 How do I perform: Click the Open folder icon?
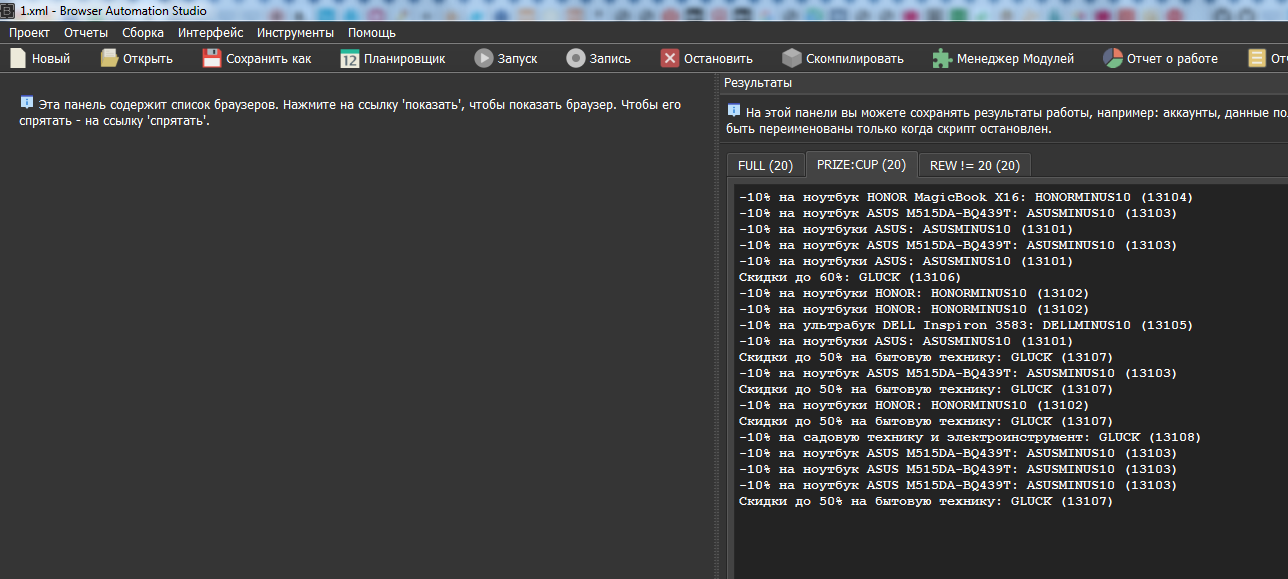(x=109, y=58)
